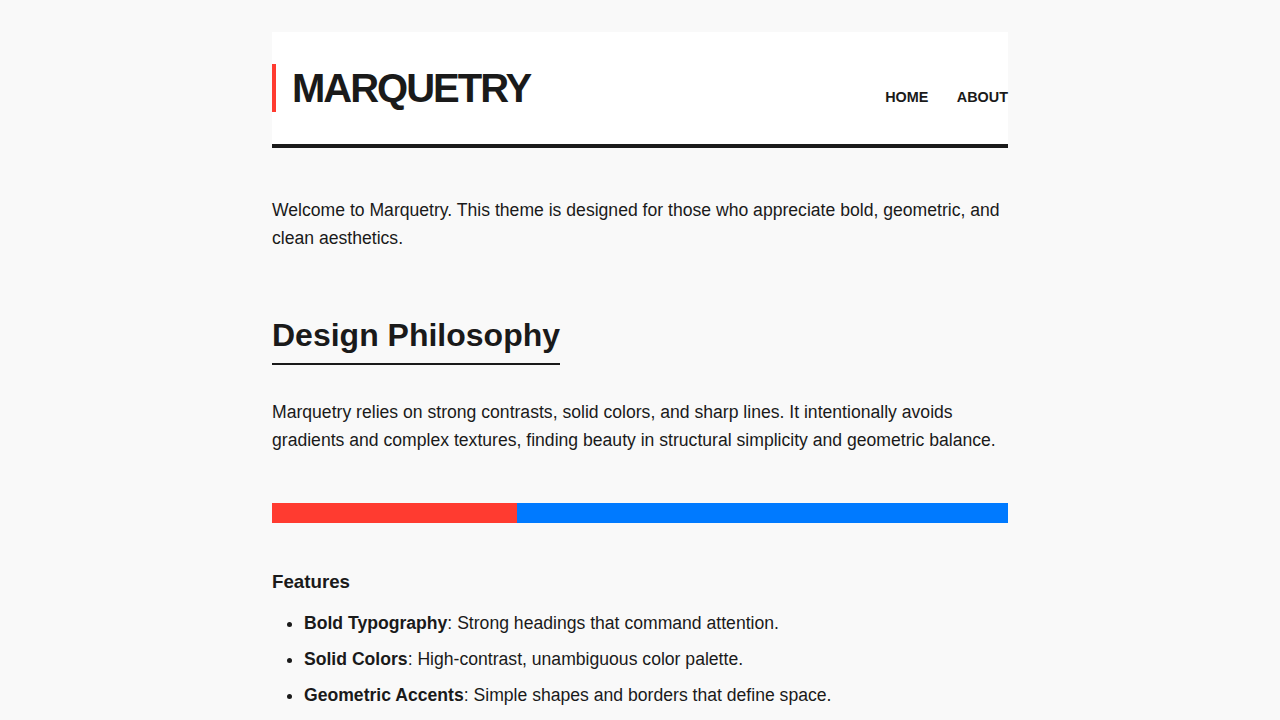Open the HOME navigation link

click(x=906, y=97)
